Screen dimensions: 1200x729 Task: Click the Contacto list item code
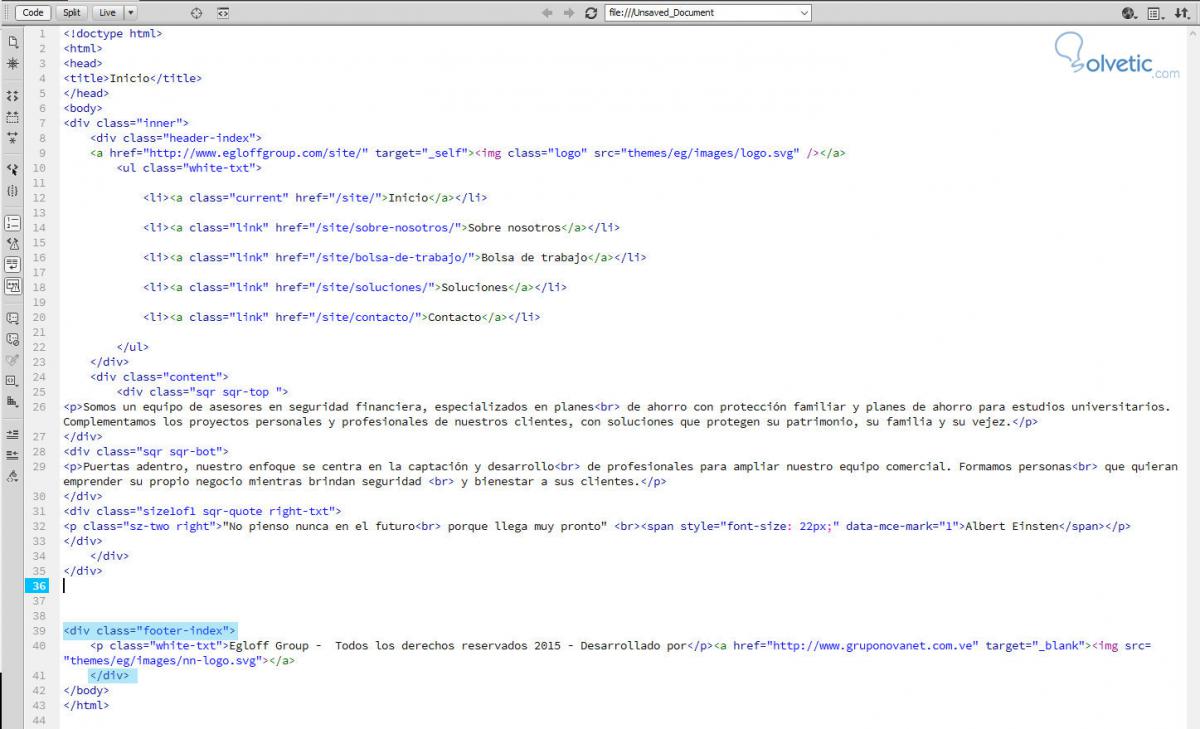tap(341, 317)
